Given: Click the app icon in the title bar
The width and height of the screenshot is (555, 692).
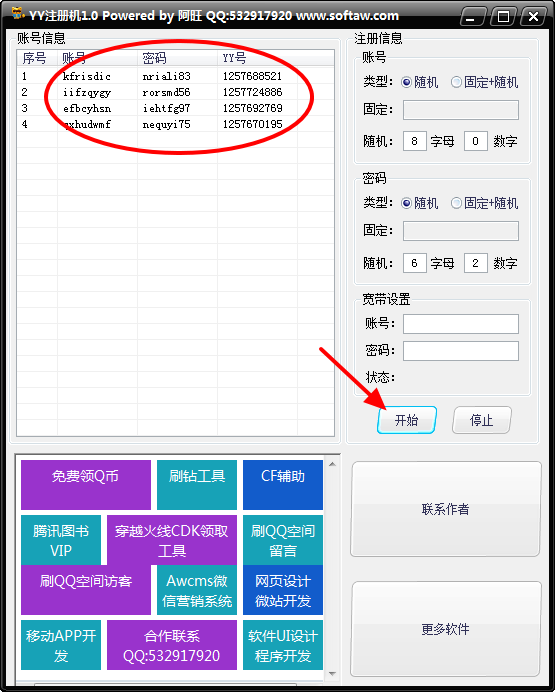Looking at the screenshot, I should 18,13.
